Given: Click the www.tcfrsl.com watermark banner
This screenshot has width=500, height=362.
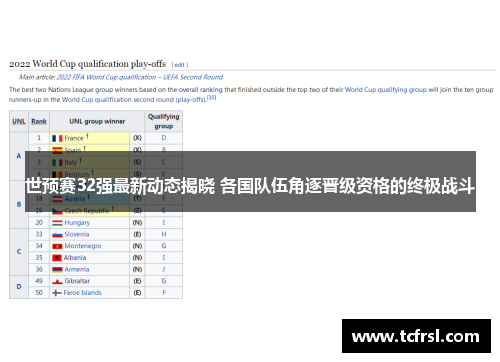Looking at the screenshot, I should (416, 336).
